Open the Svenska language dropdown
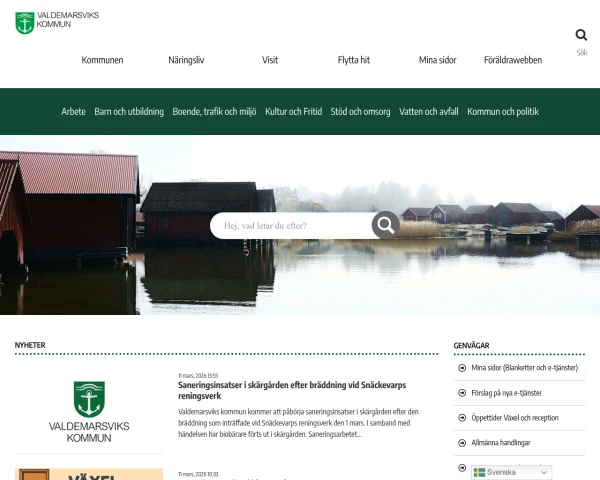Viewport: 600px width, 480px height. 511,472
